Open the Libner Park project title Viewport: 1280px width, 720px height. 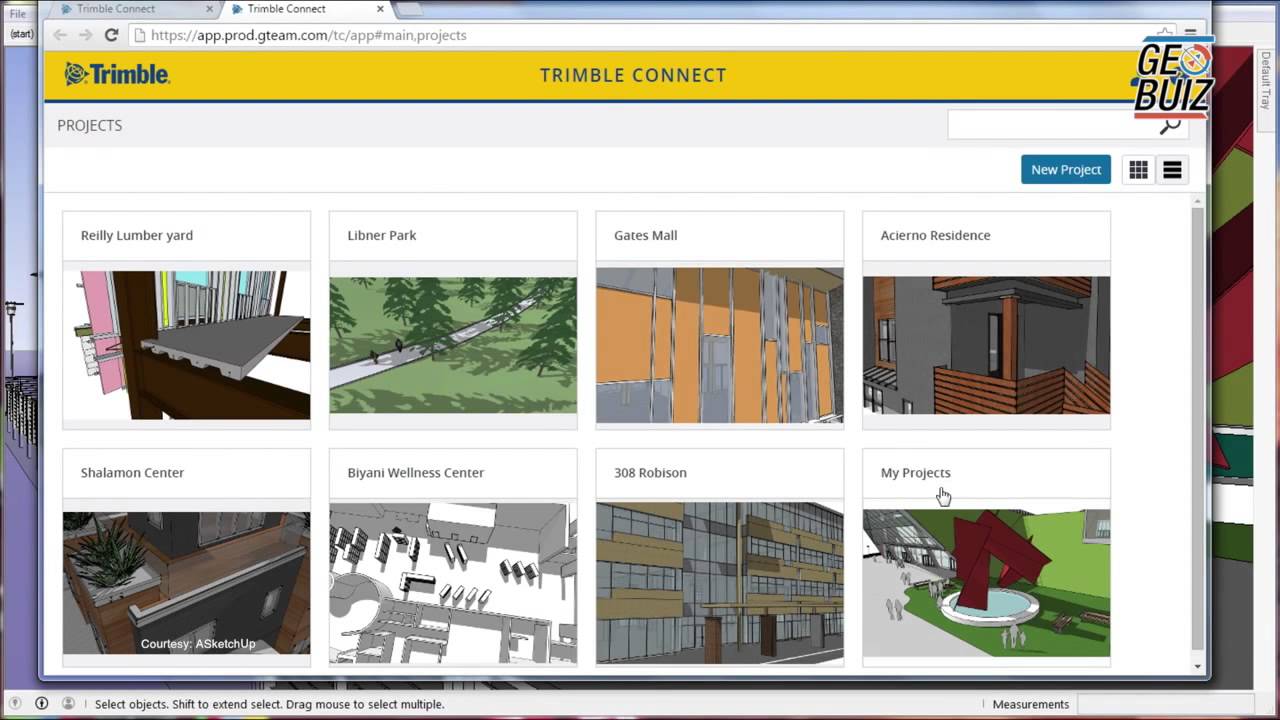click(382, 235)
